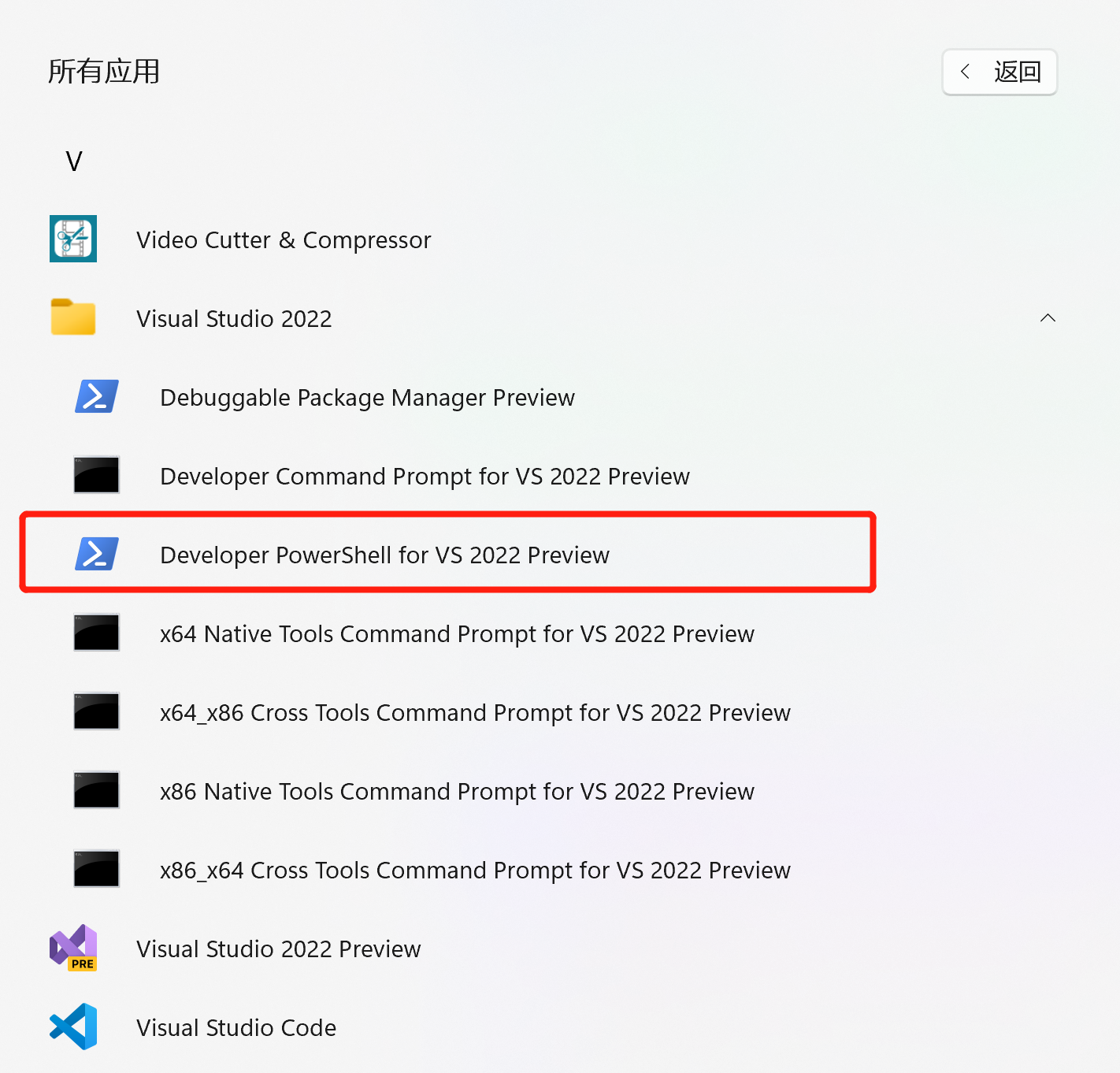Open x86_x64 Cross Tools Command Prompt entry
This screenshot has height=1073, width=1120.
click(475, 871)
